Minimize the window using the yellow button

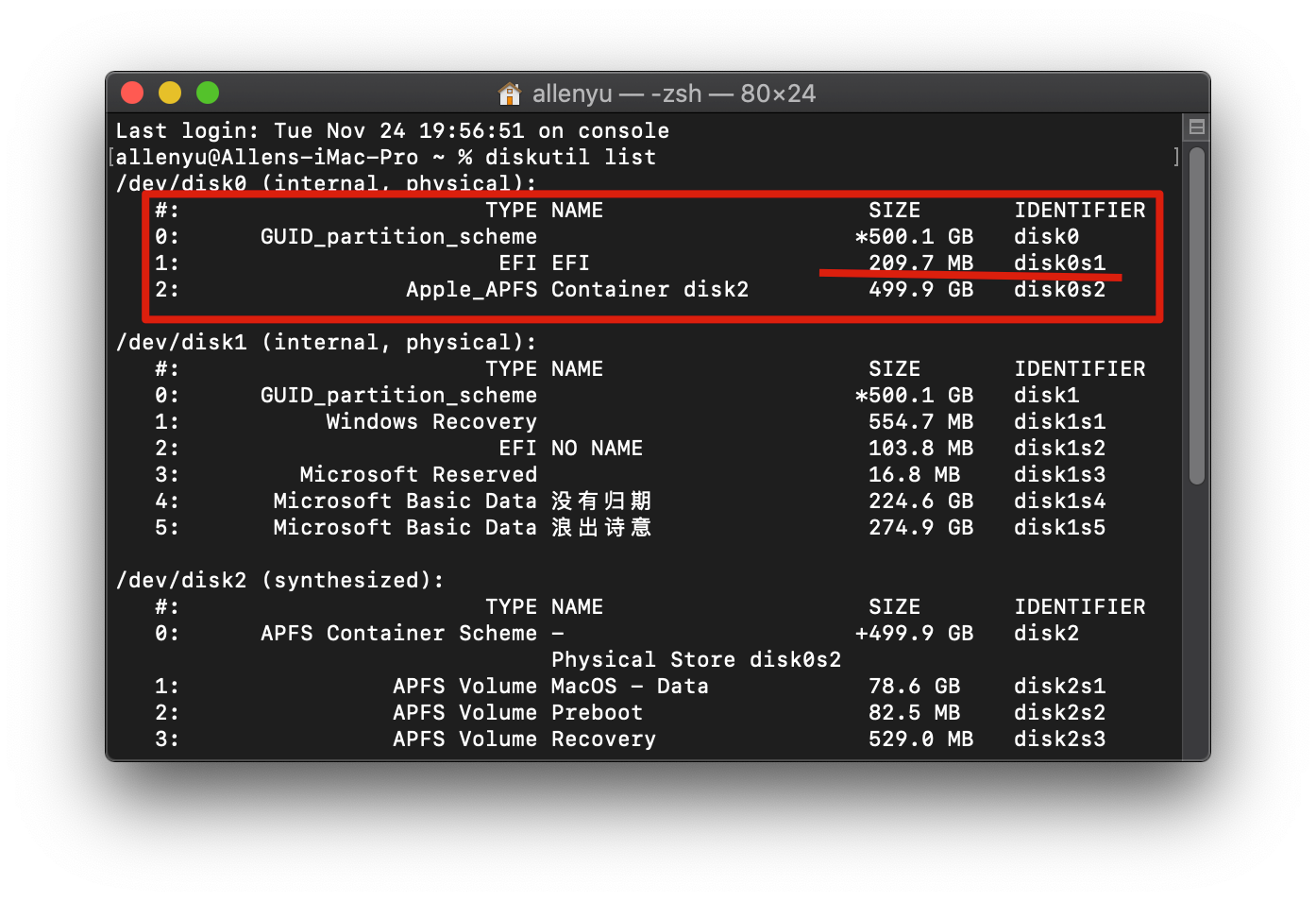tap(170, 93)
